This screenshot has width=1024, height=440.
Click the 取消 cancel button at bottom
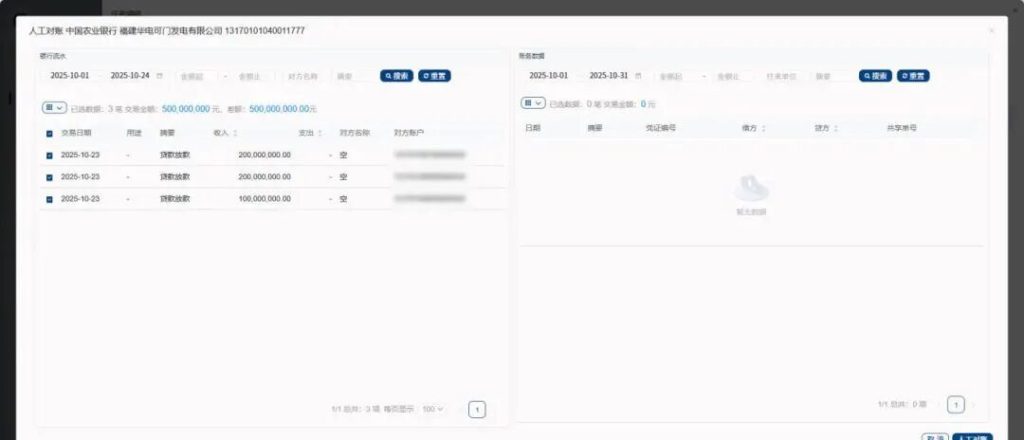pos(934,437)
